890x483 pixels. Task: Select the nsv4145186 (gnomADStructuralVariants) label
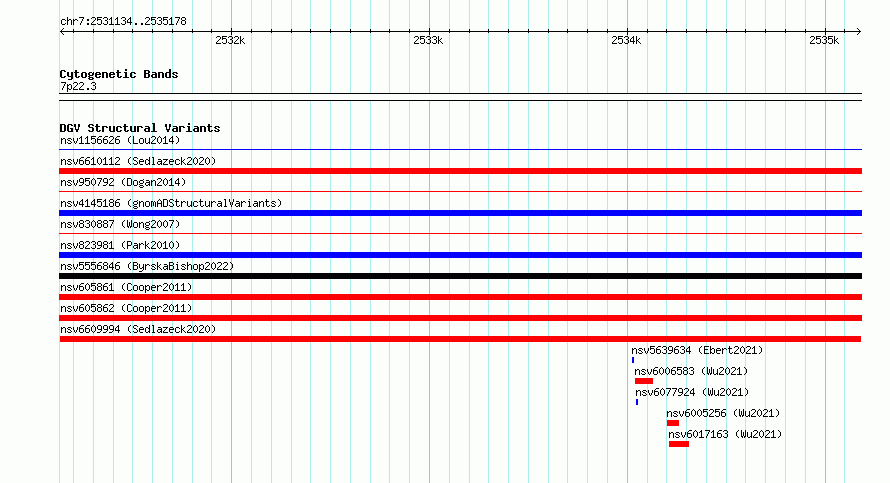coord(171,203)
